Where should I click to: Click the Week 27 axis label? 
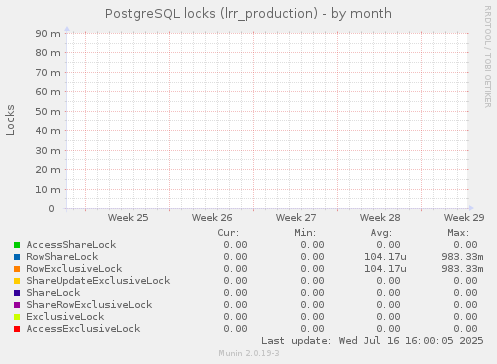296,218
